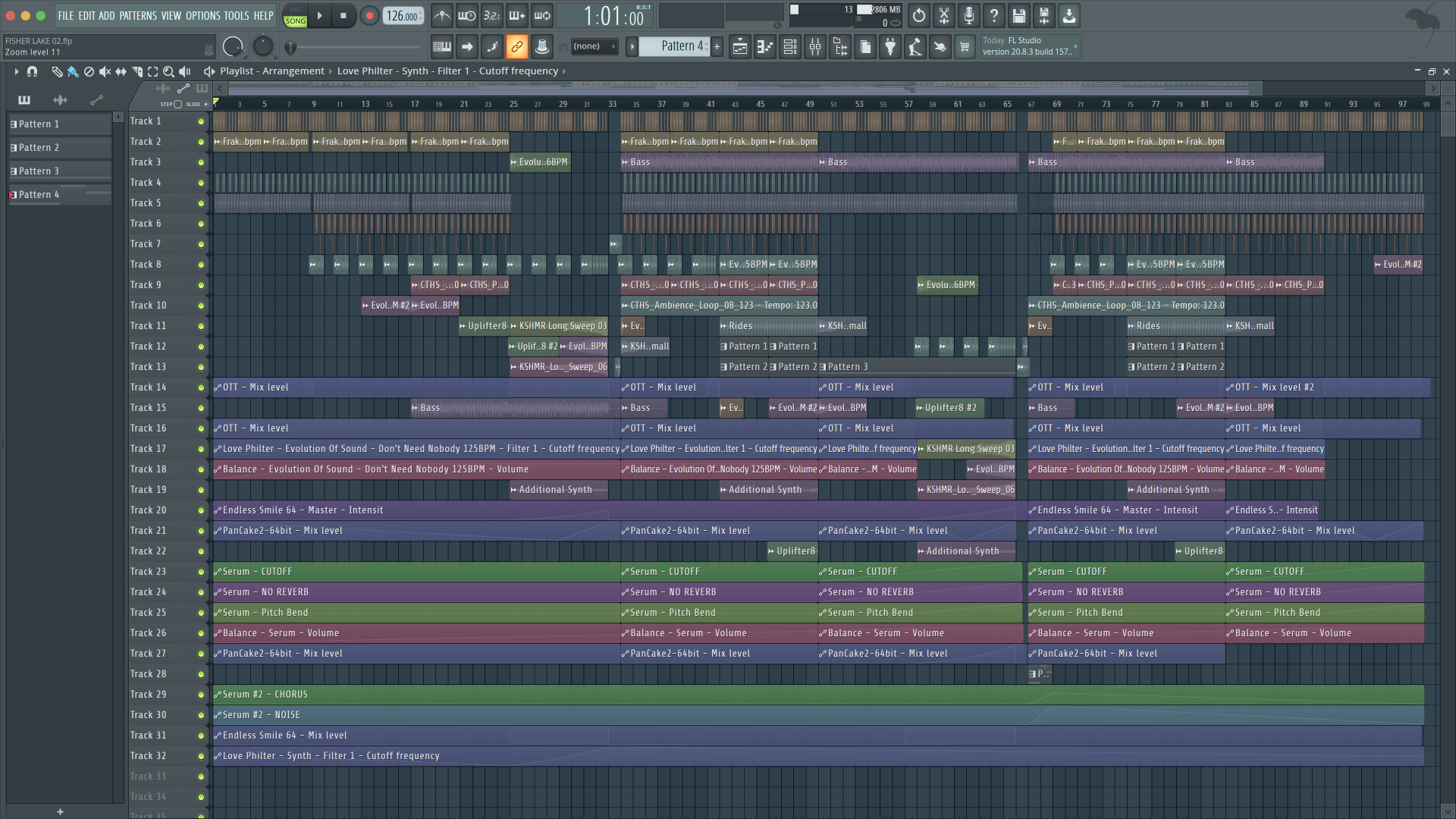Select the playlist Mute tool
Screen dimensions: 1456x819
[x=105, y=71]
